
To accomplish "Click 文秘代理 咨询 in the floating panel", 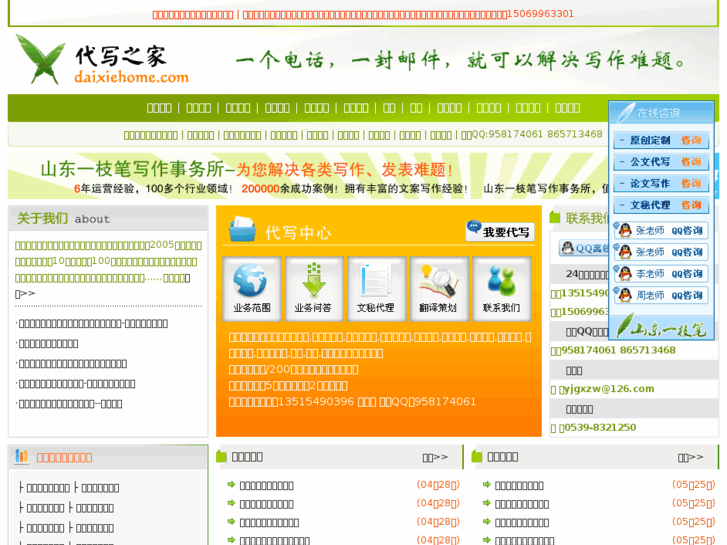I will [x=661, y=205].
